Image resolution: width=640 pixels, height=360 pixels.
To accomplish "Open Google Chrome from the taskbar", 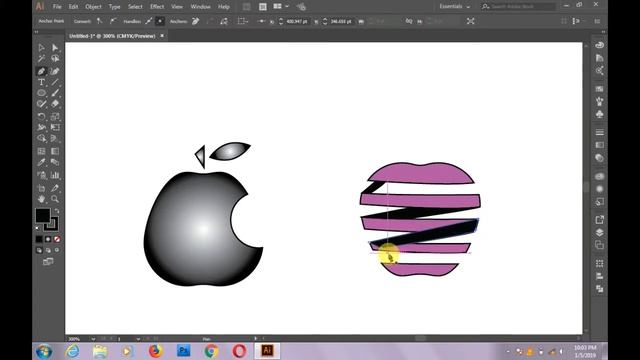I will 211,351.
